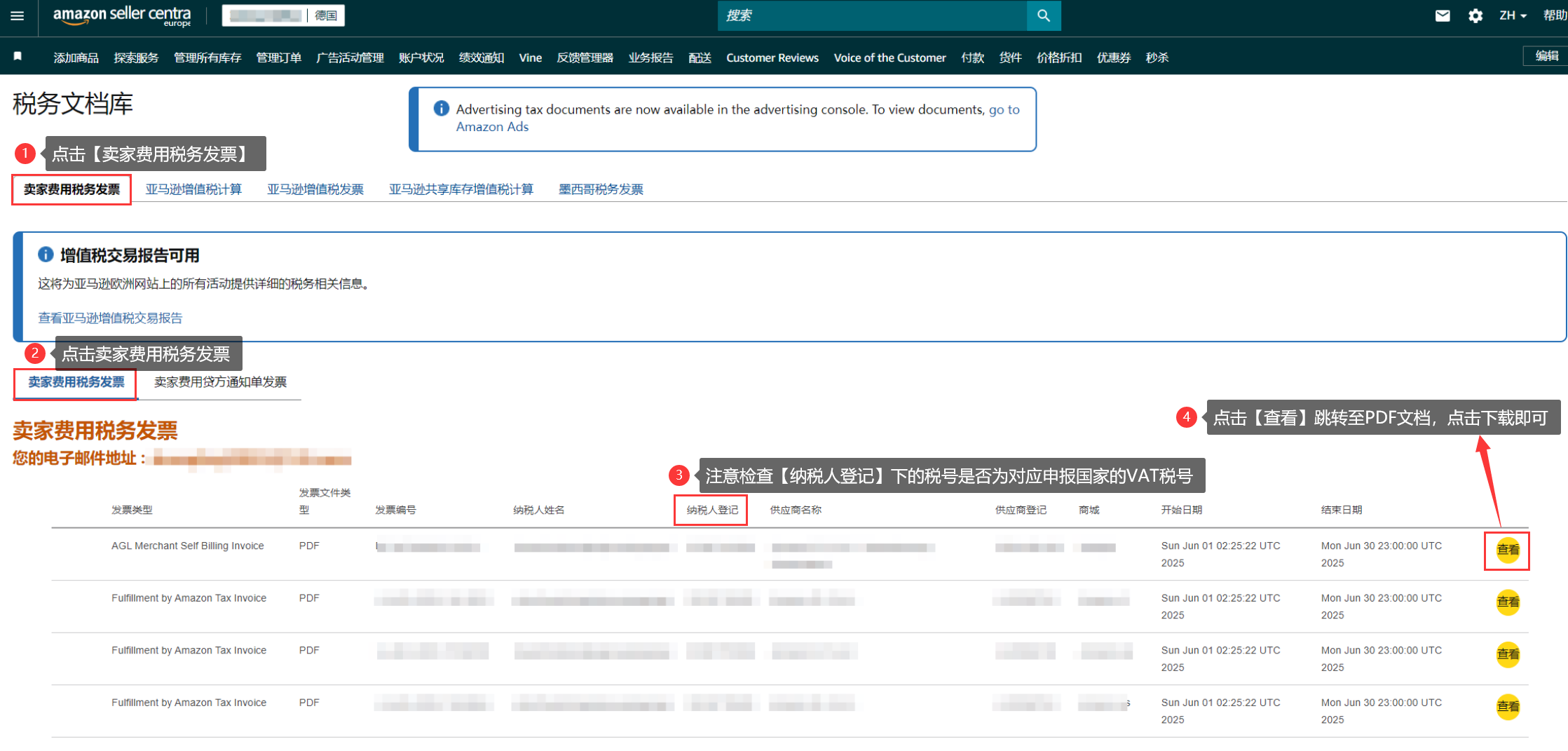Open the 付款 menu item
Viewport: 1568px width, 751px height.
point(973,57)
